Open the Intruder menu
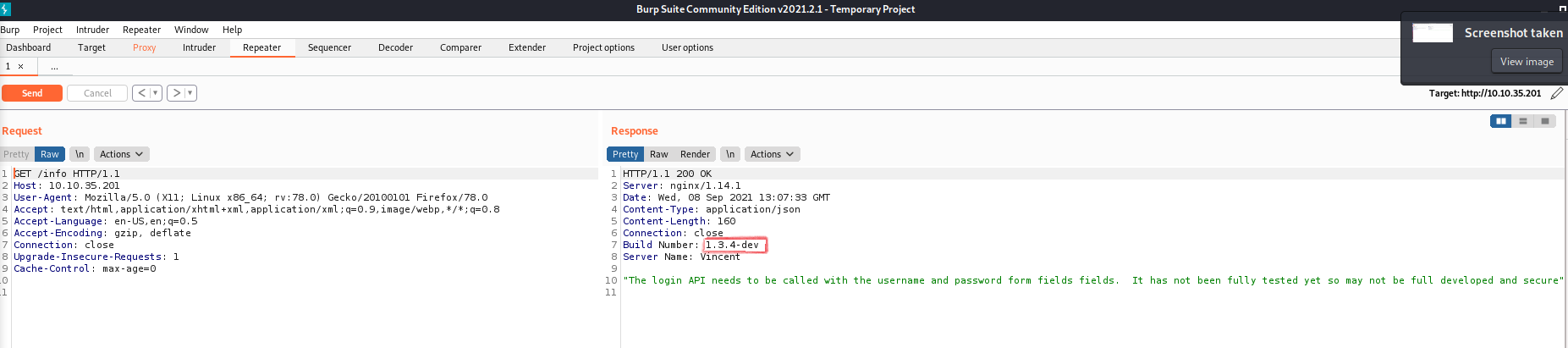This screenshot has width=1568, height=348. (92, 30)
